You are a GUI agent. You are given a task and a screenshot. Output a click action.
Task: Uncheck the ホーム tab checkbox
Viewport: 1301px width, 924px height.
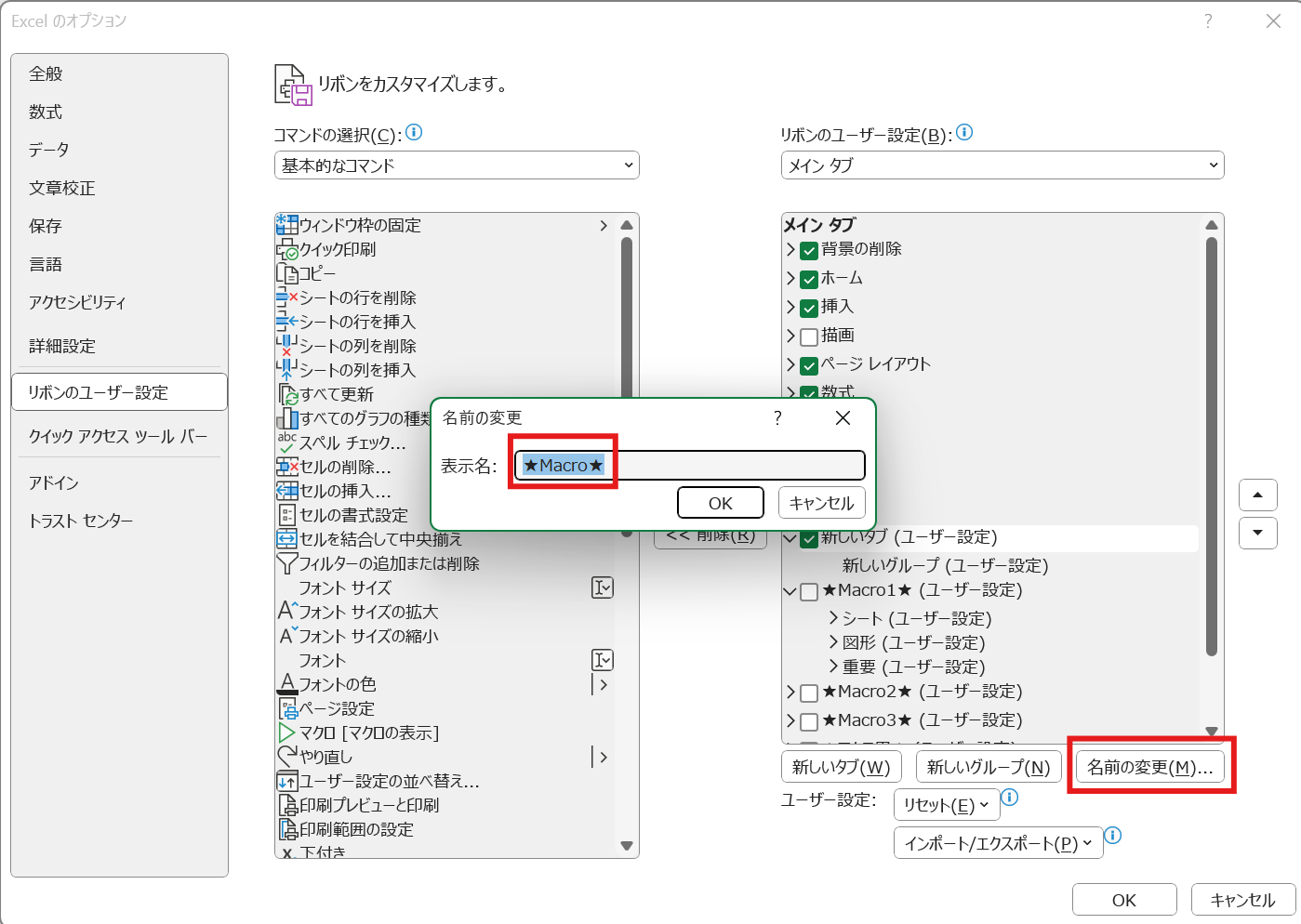click(x=809, y=278)
